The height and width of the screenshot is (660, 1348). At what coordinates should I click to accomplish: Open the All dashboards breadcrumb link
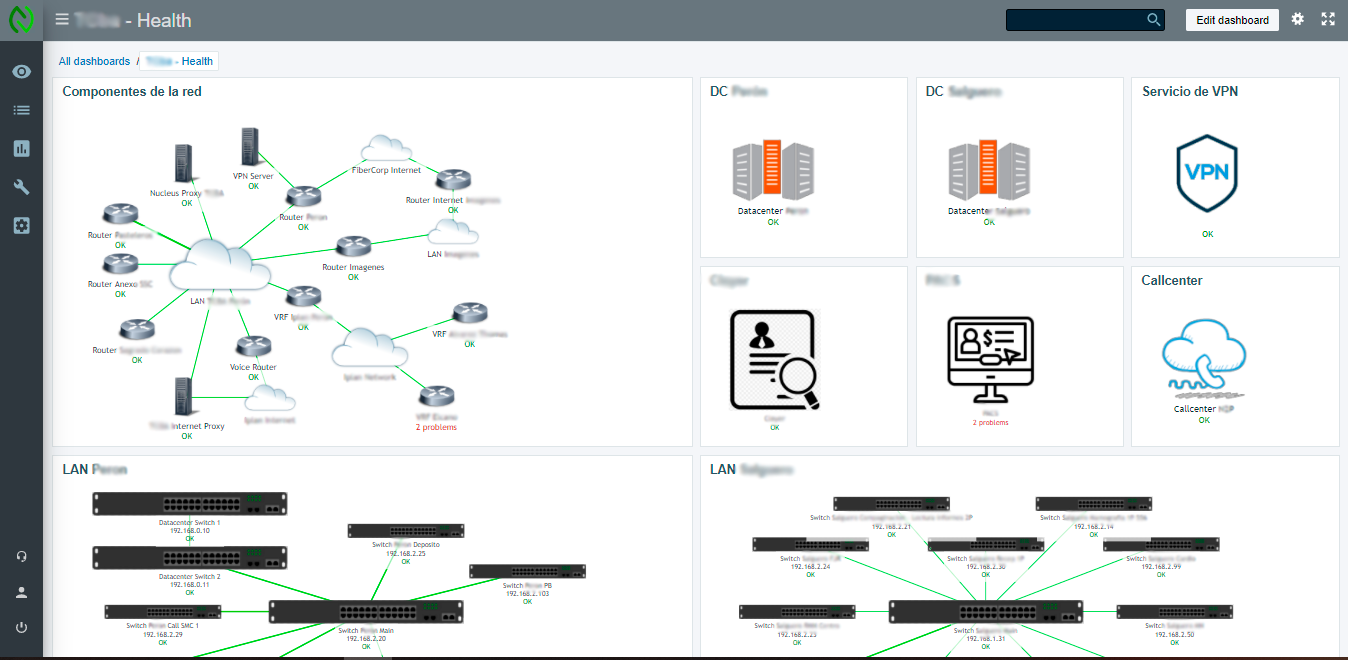click(94, 61)
